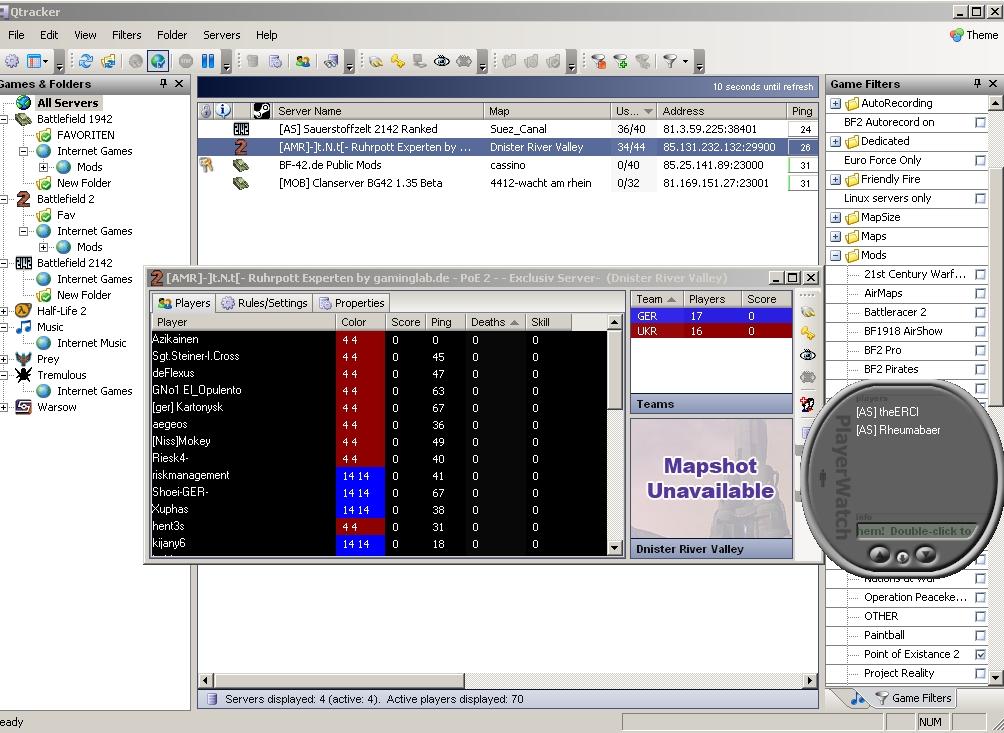Click the Mapshot Unavailable thumbnail

pos(711,478)
